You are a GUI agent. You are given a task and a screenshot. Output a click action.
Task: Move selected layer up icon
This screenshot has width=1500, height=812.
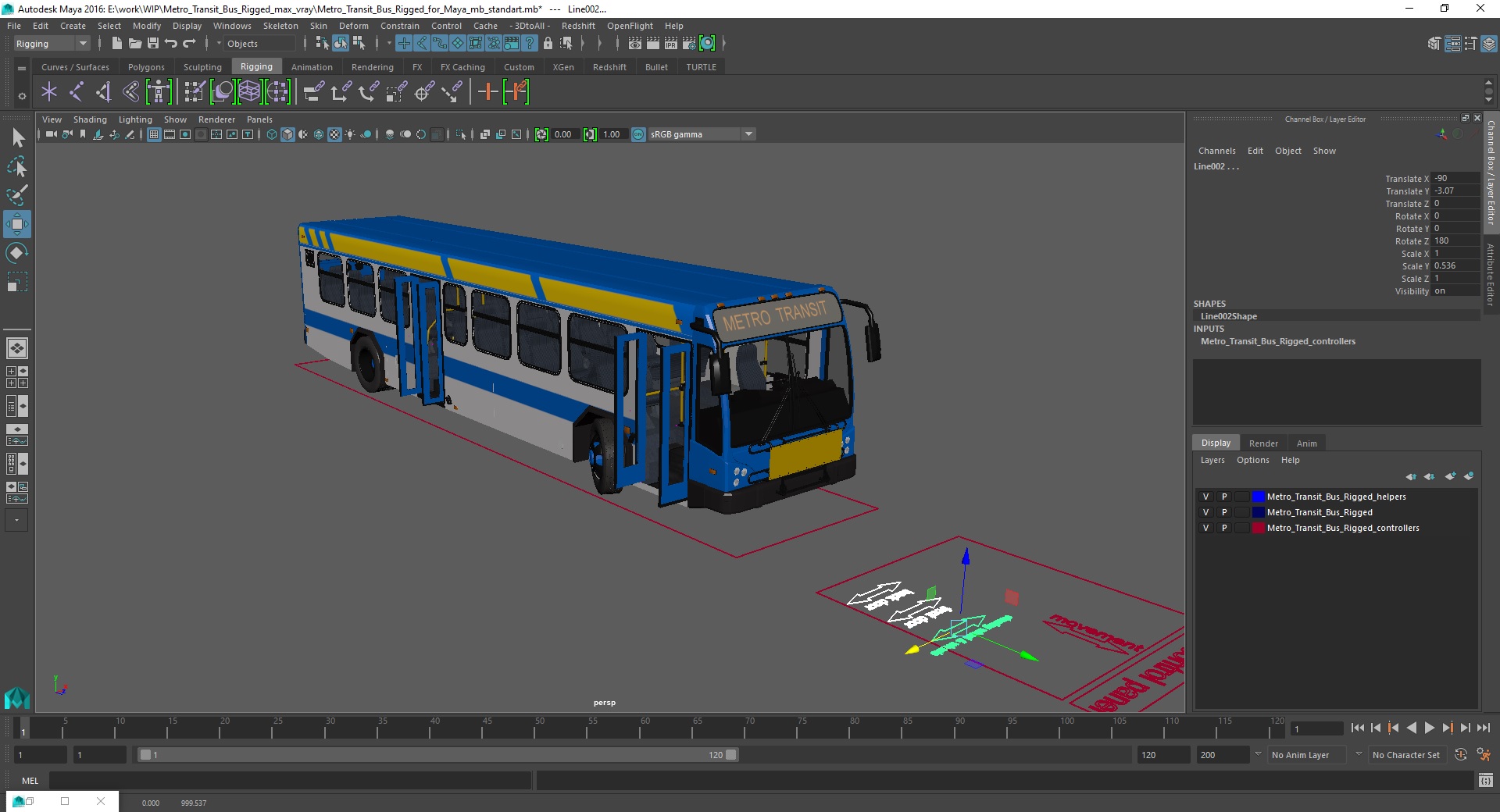[x=1411, y=476]
